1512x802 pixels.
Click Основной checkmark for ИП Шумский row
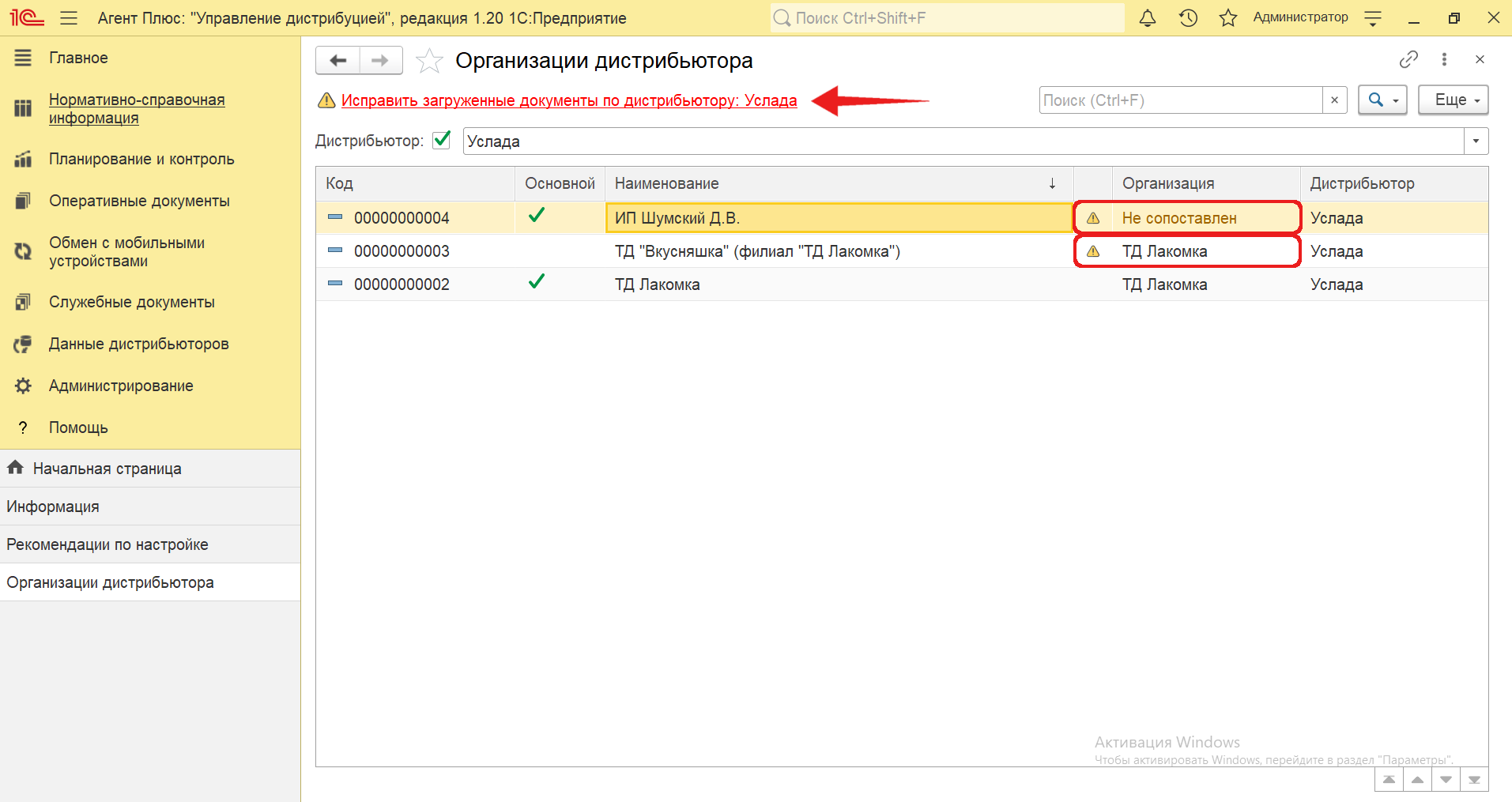537,215
